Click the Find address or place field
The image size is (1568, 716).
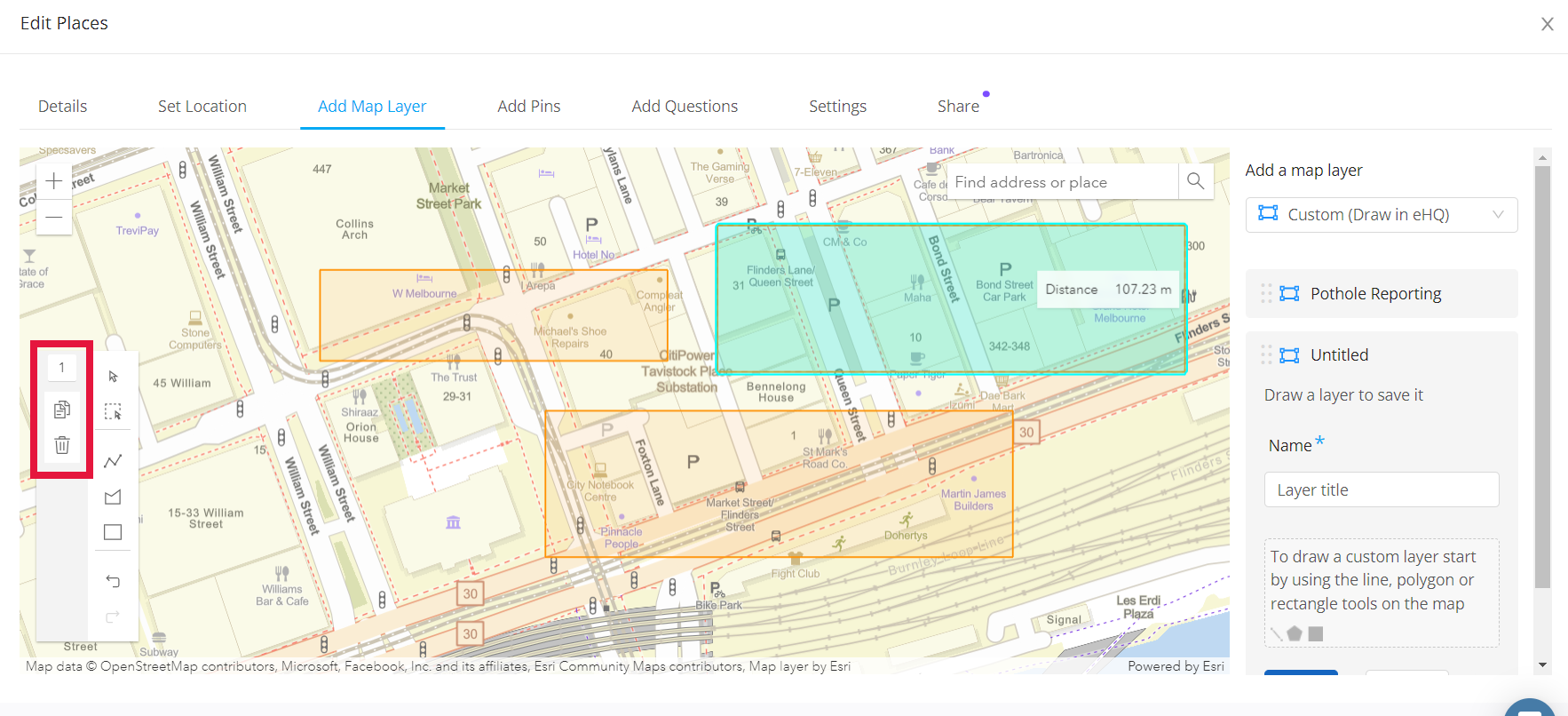1062,182
